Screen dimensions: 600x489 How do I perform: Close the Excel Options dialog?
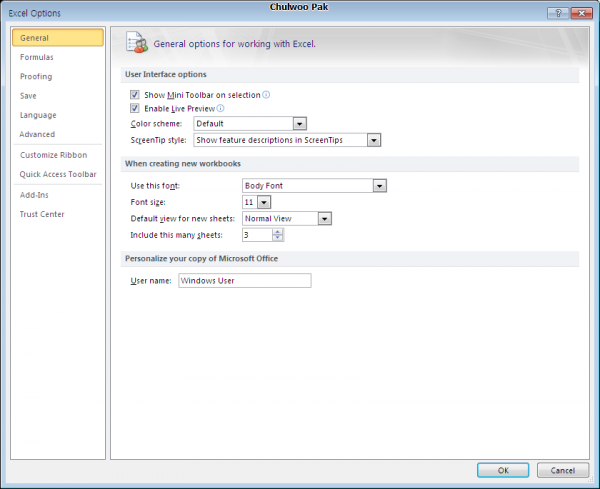coord(581,13)
